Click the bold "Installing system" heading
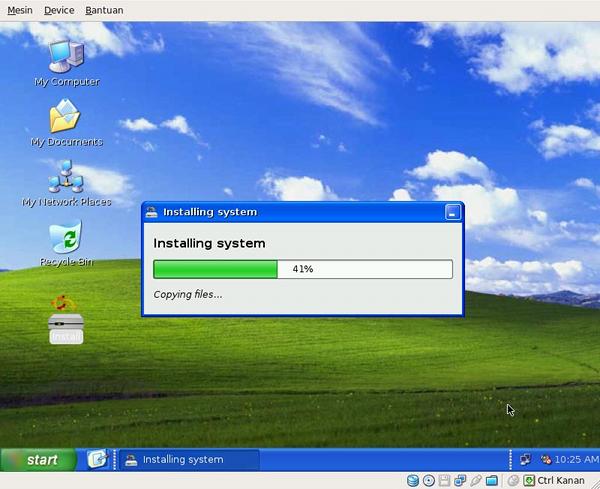 [x=209, y=243]
